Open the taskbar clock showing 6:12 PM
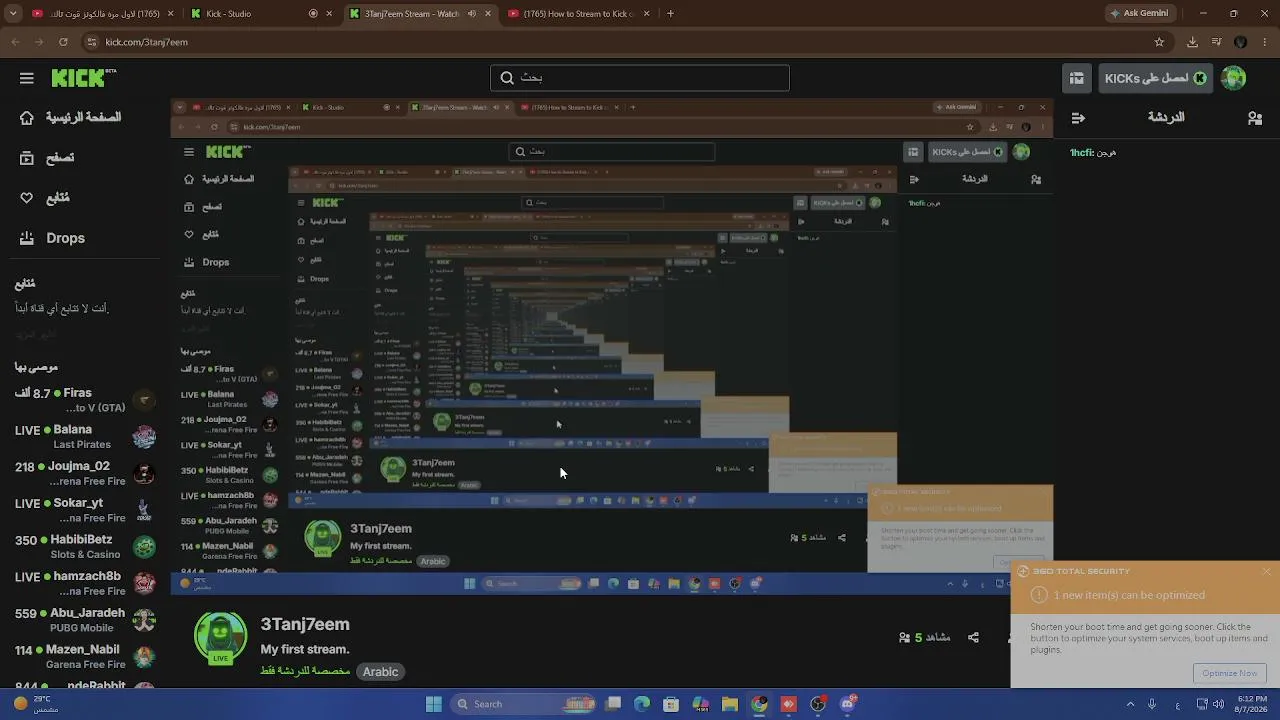Screen dimensions: 1280x720 (x=1252, y=704)
